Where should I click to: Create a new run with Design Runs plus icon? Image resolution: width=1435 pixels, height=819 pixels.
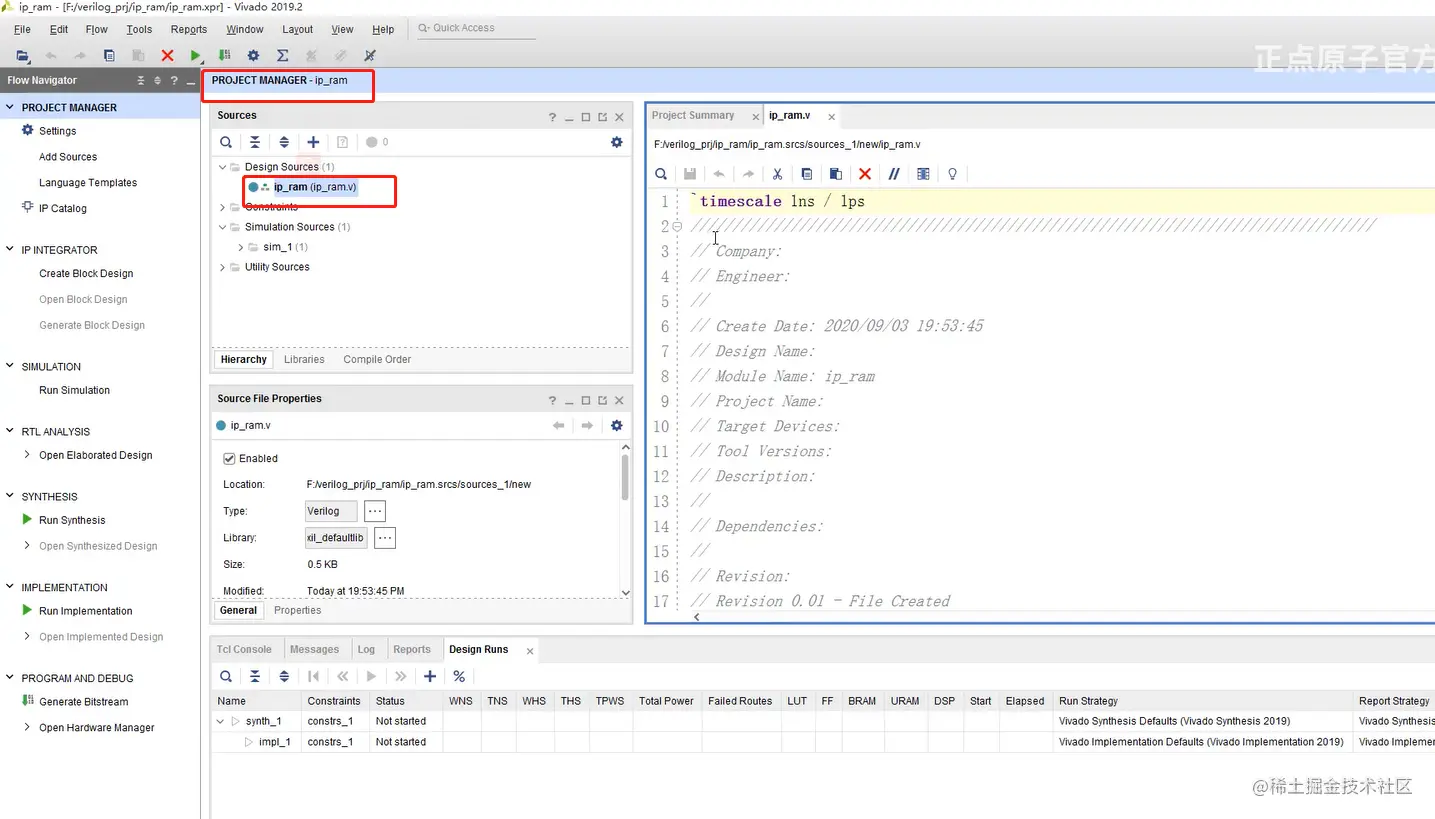[x=430, y=677]
